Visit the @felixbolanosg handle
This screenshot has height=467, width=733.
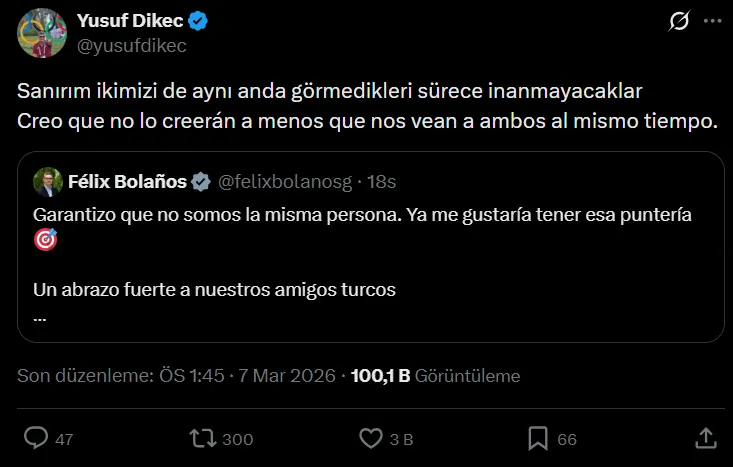285,181
